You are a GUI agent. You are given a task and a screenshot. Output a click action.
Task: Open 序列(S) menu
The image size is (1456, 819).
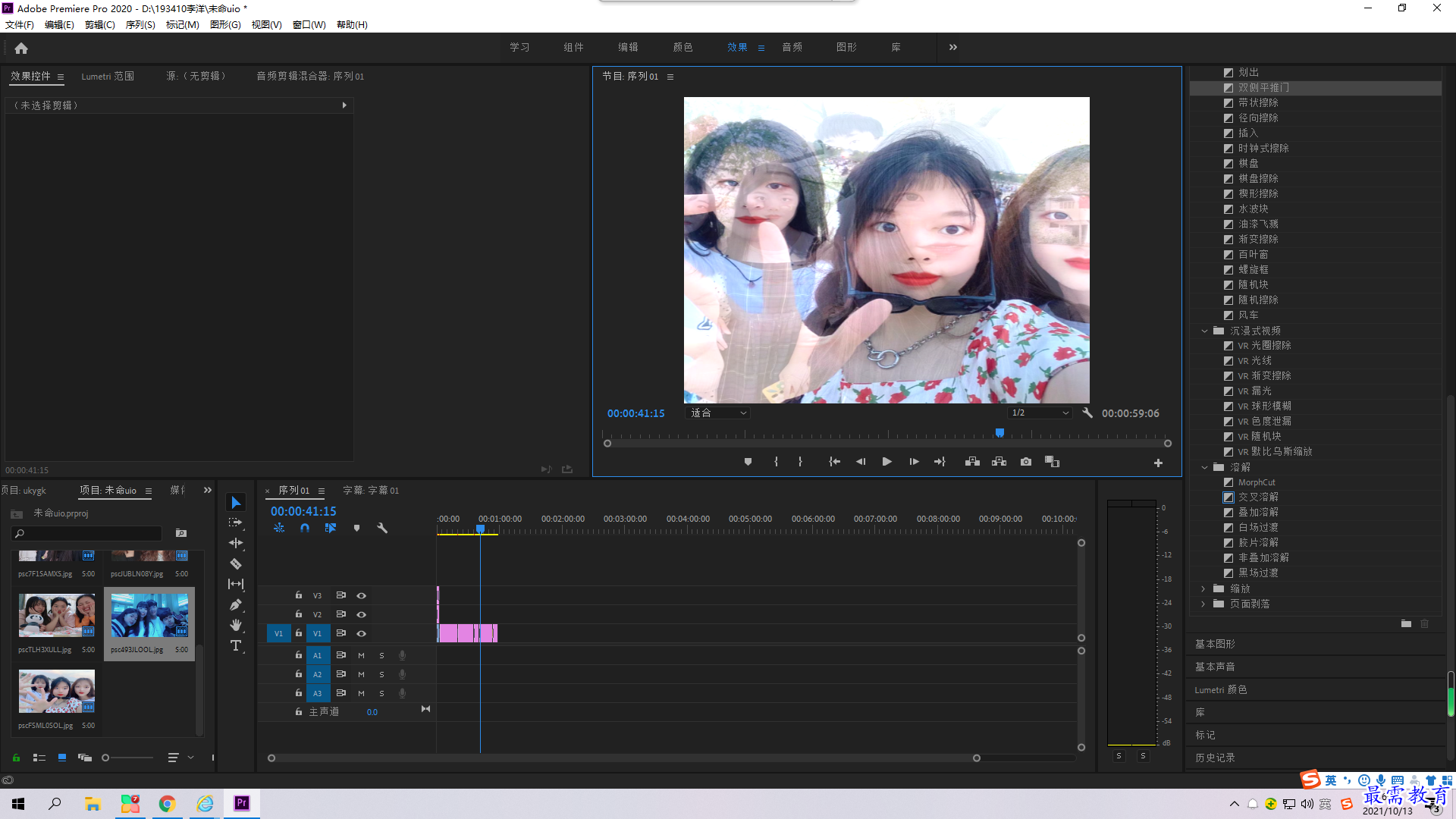(140, 25)
